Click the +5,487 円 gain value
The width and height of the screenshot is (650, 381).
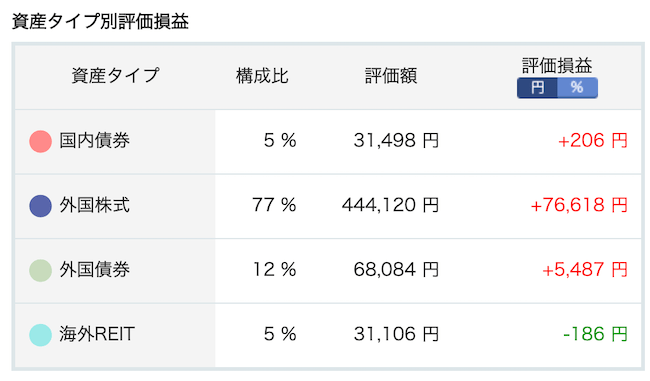coord(585,270)
